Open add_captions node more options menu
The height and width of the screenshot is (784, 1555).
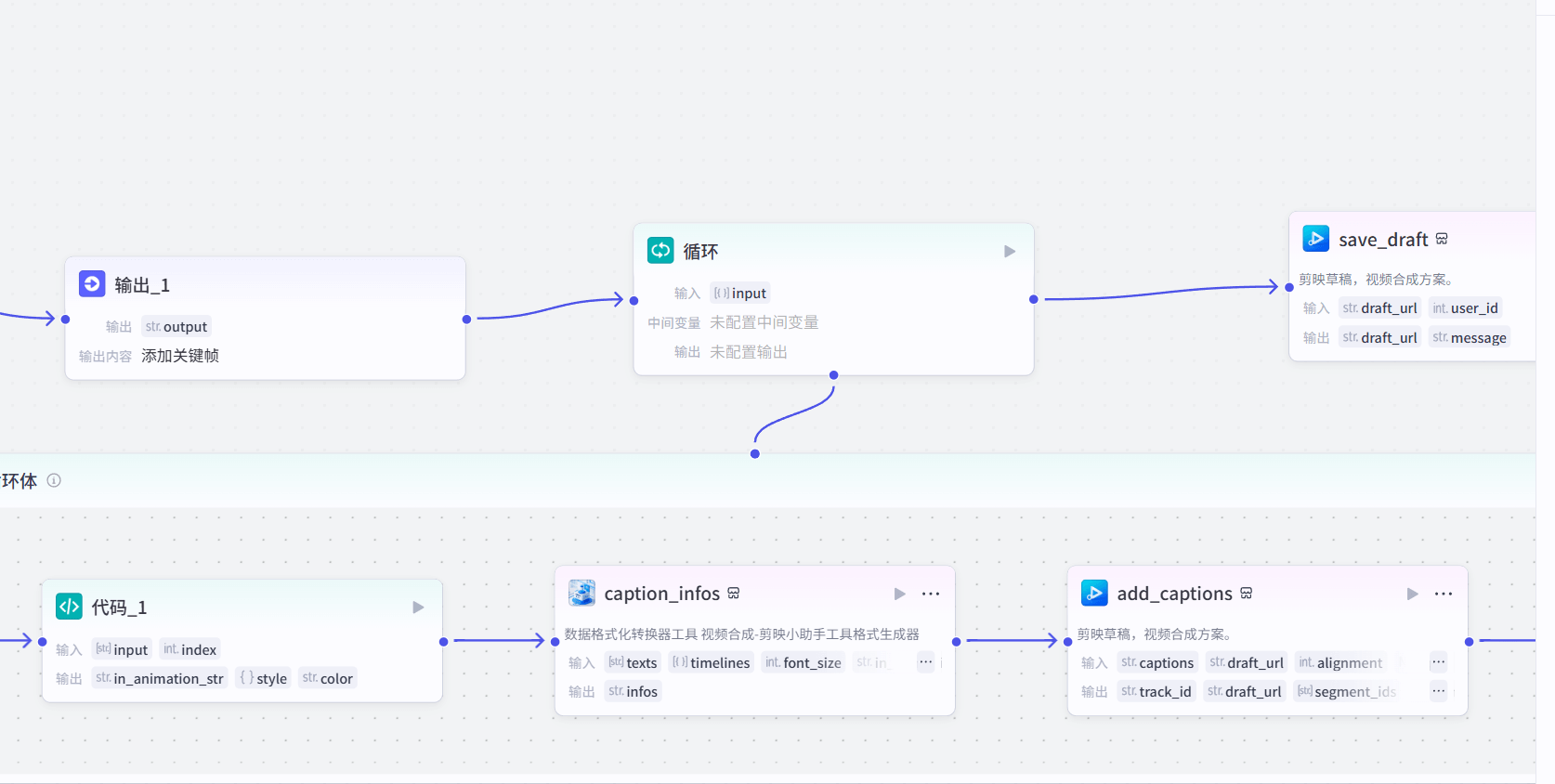pyautogui.click(x=1444, y=594)
